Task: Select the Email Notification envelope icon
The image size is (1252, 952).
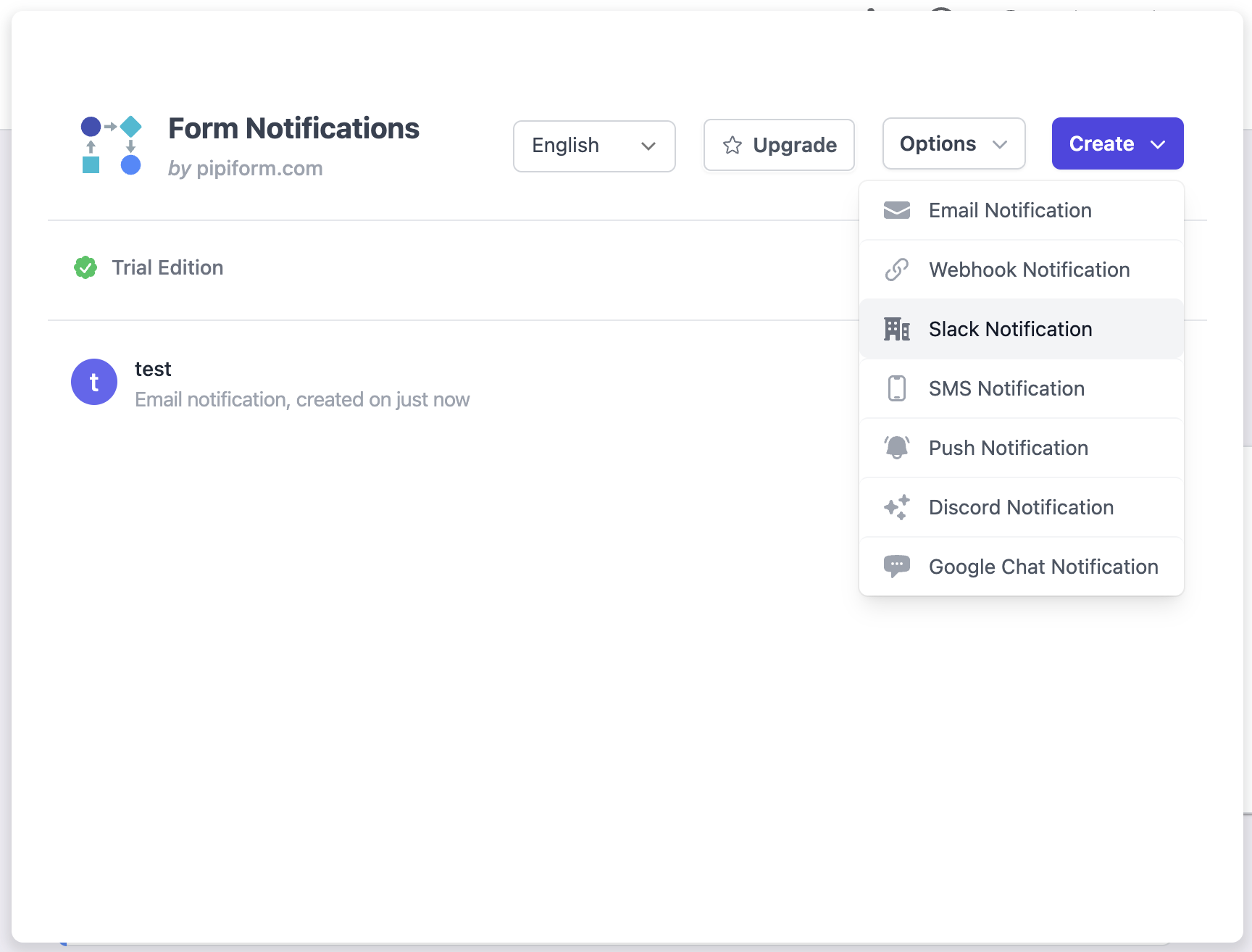Action: (896, 210)
